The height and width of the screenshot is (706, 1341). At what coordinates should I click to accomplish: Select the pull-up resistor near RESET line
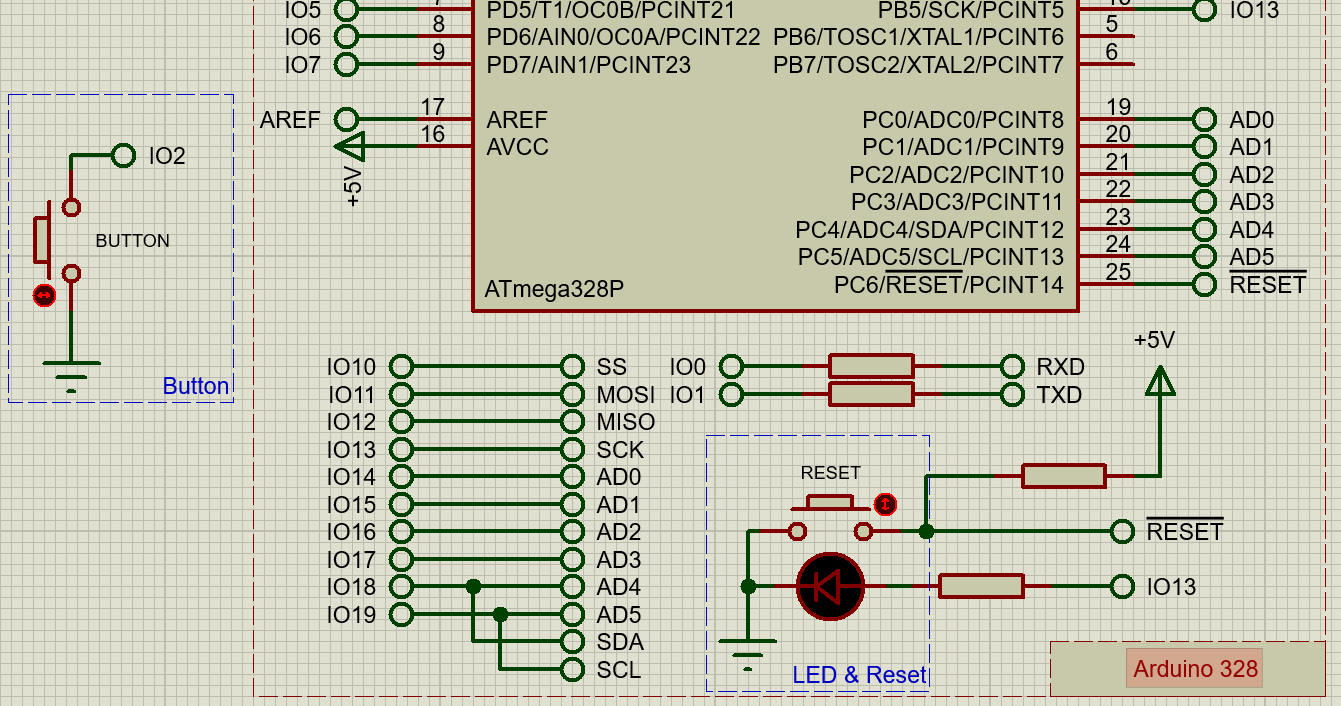[x=1064, y=476]
